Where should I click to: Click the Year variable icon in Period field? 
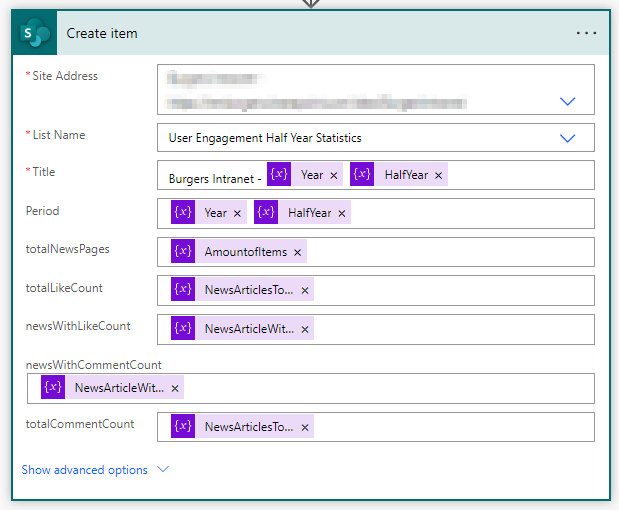tap(183, 212)
